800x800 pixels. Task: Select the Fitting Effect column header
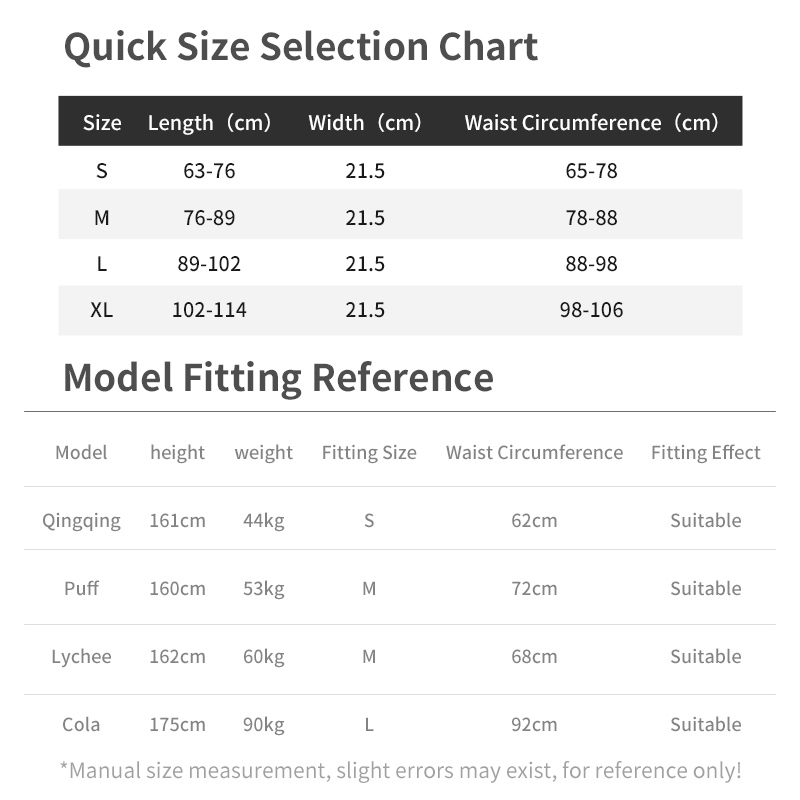coord(706,452)
